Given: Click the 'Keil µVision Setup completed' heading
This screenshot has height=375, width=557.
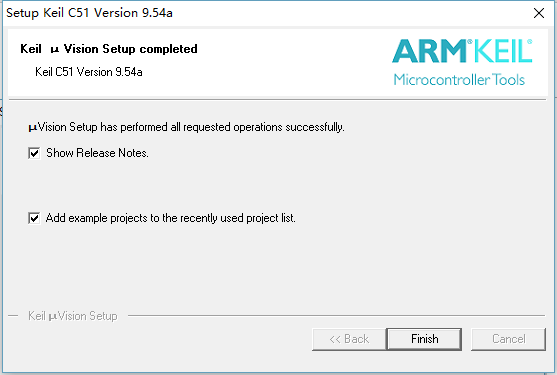Looking at the screenshot, I should [x=109, y=49].
